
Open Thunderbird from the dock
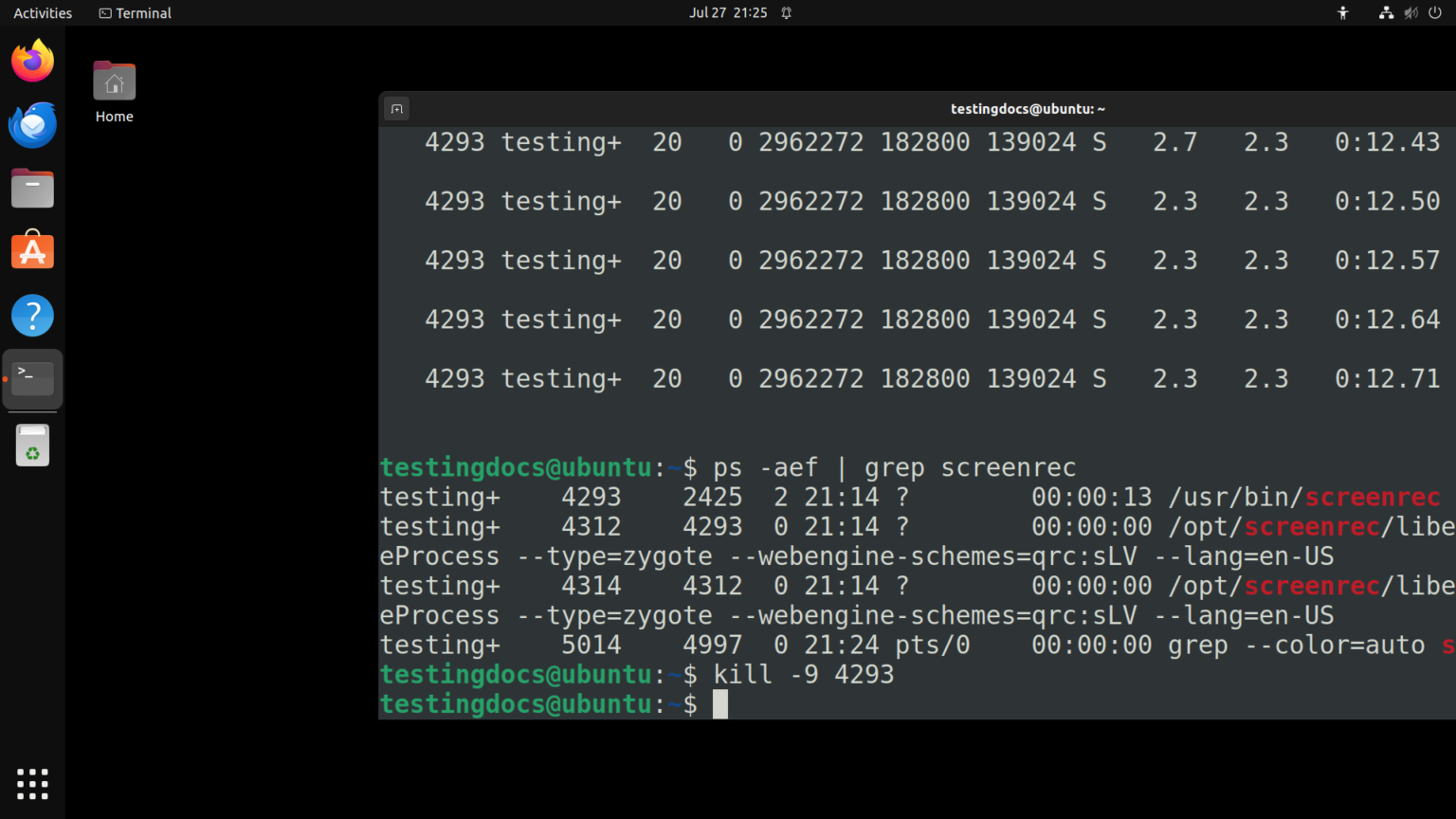[32, 124]
